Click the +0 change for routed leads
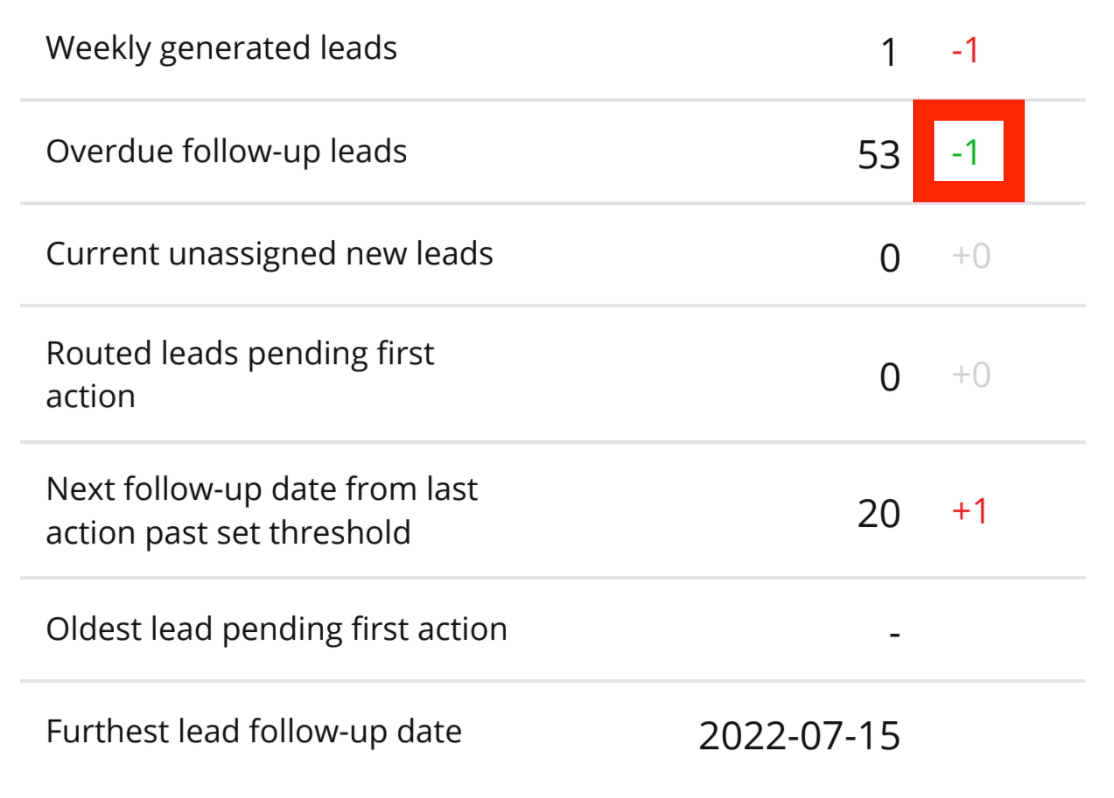The height and width of the screenshot is (798, 1114). (x=971, y=376)
